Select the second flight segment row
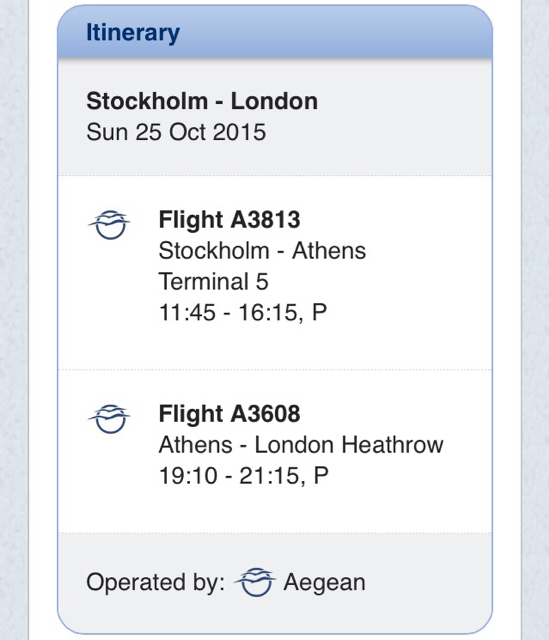Screen dimensions: 549x640 pyautogui.click(x=275, y=451)
